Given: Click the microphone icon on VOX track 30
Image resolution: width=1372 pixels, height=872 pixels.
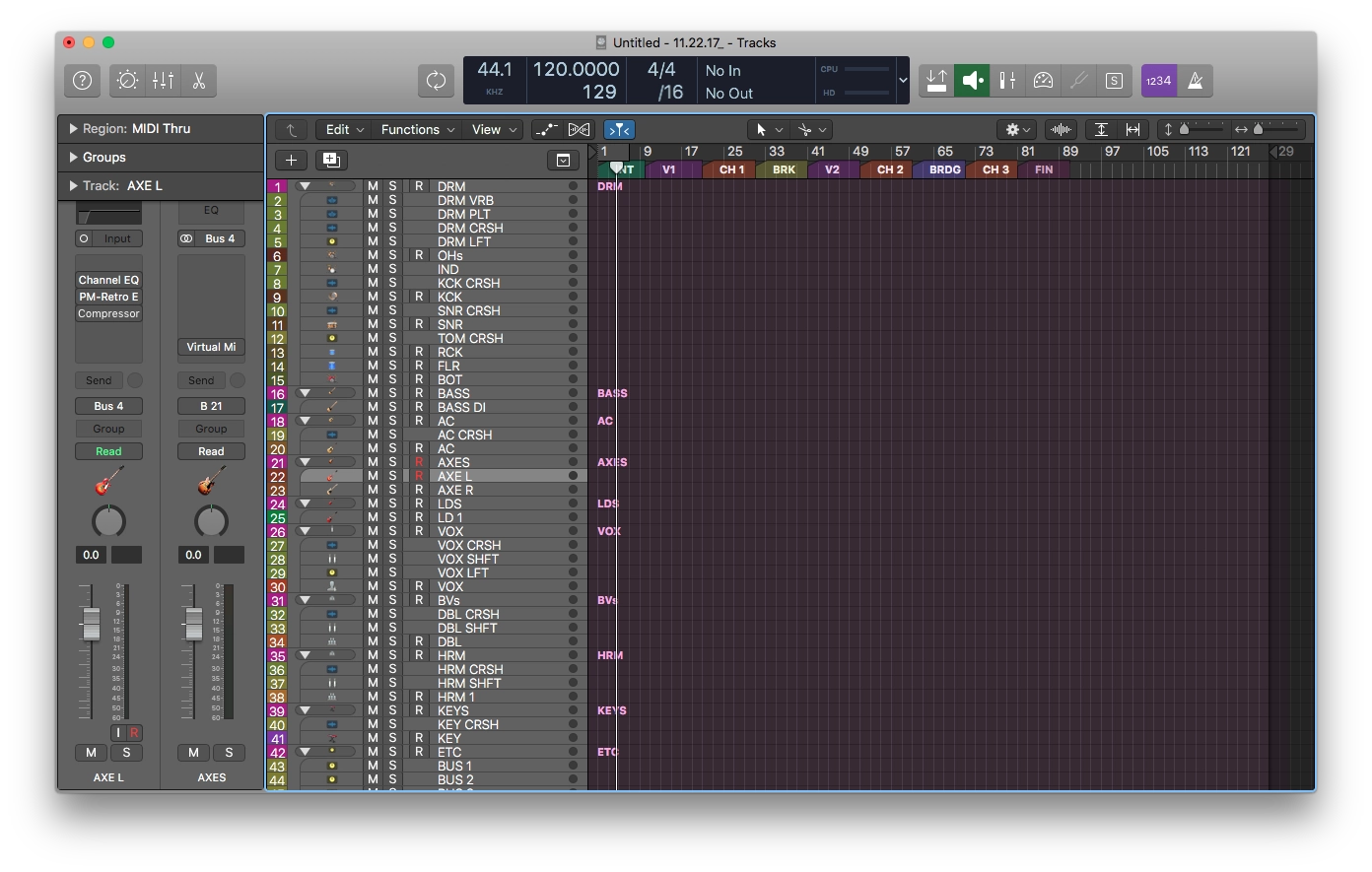Looking at the screenshot, I should 332,586.
